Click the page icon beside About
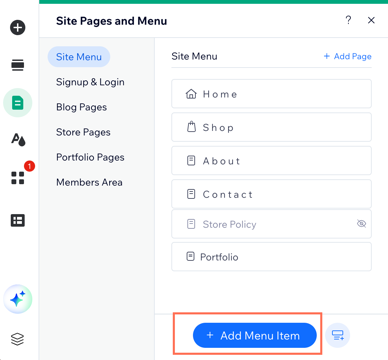The width and height of the screenshot is (388, 360). coord(191,161)
